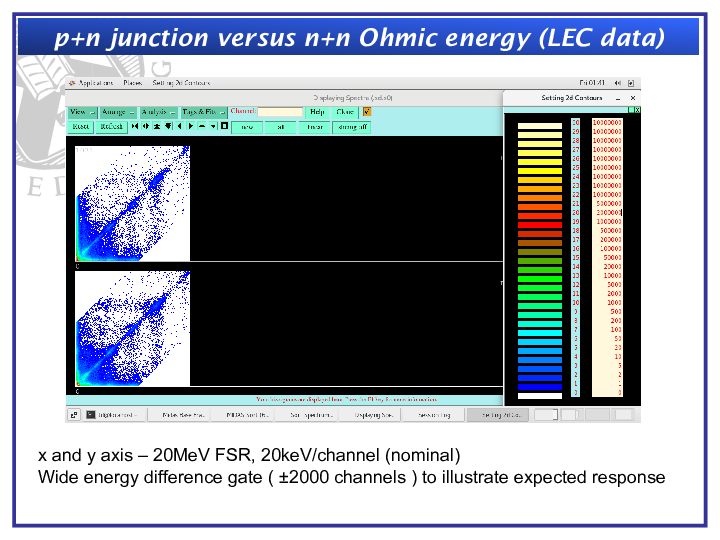Select the pure red swatch for level 19

(540, 225)
